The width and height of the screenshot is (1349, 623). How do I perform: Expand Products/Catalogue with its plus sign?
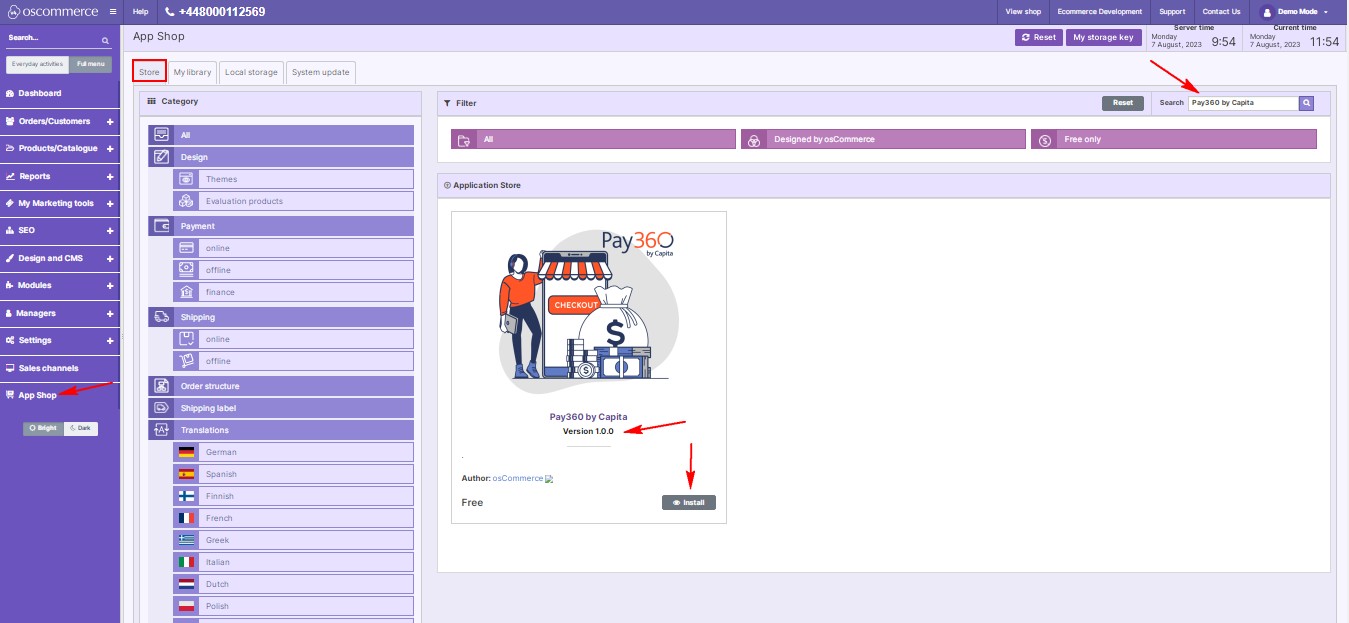pyautogui.click(x=110, y=149)
